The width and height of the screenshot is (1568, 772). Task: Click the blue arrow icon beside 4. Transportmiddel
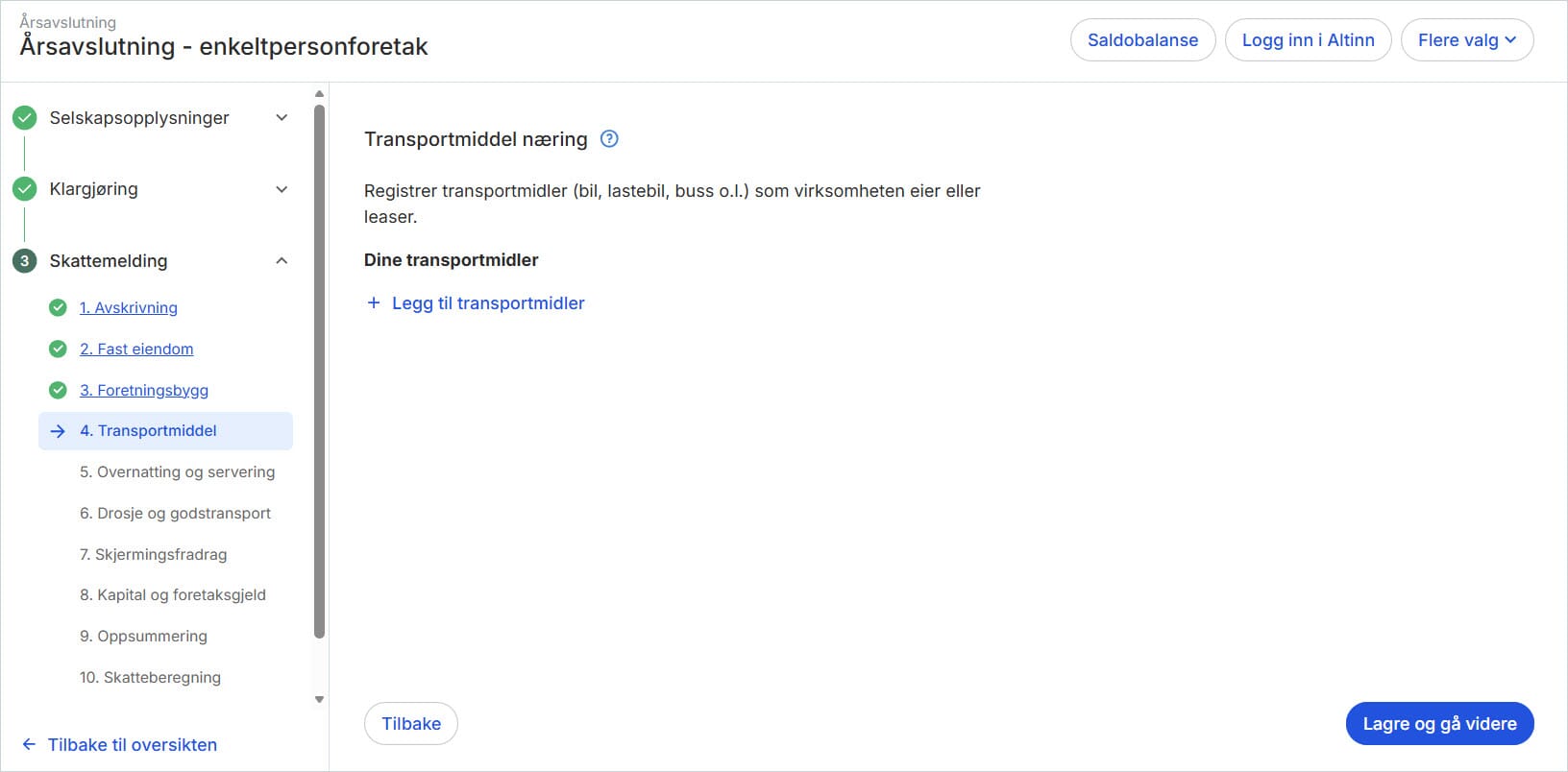pyautogui.click(x=58, y=431)
